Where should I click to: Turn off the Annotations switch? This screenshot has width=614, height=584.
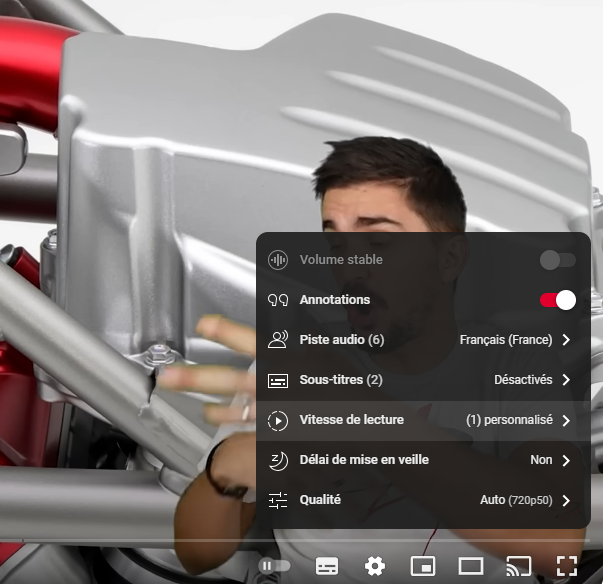(x=558, y=300)
